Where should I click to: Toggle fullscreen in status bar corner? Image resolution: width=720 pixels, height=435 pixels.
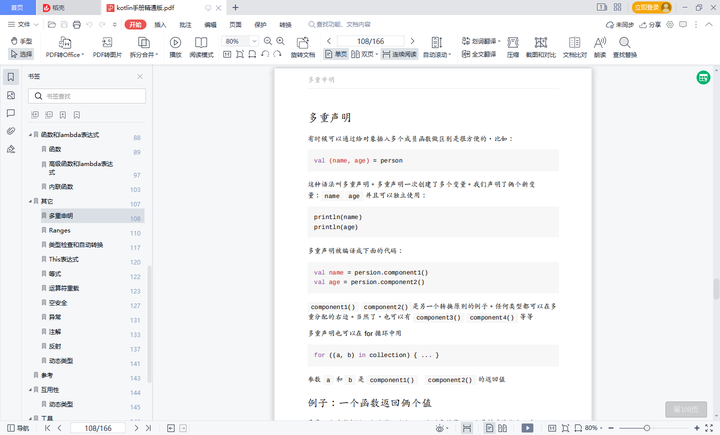[x=709, y=428]
